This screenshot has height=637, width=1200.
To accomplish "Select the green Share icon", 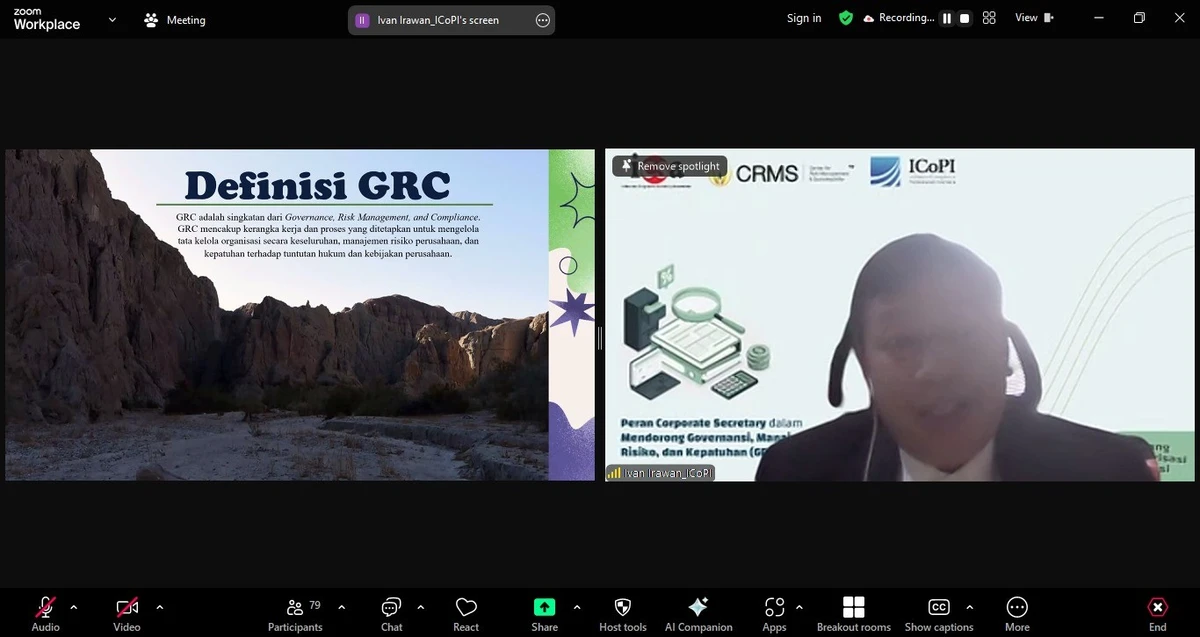I will point(543,607).
